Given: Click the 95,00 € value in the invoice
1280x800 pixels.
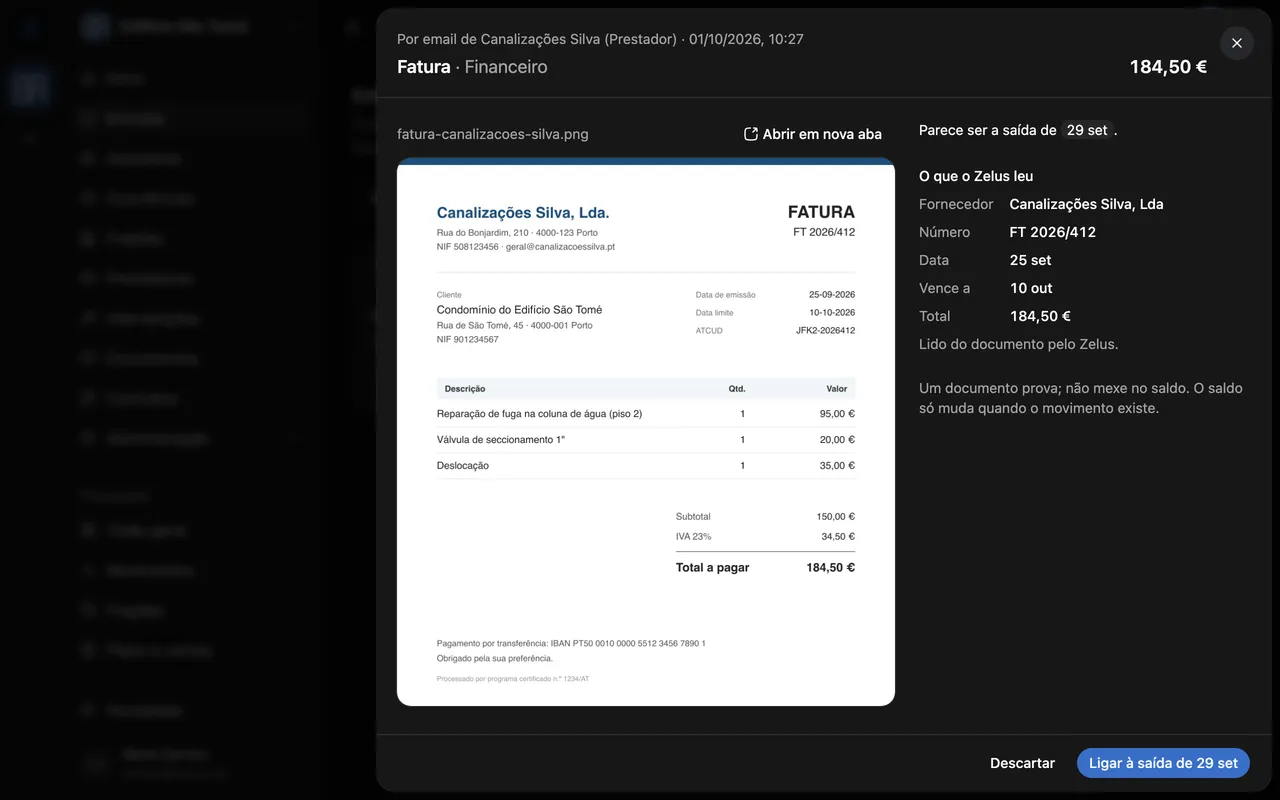Looking at the screenshot, I should click(837, 414).
